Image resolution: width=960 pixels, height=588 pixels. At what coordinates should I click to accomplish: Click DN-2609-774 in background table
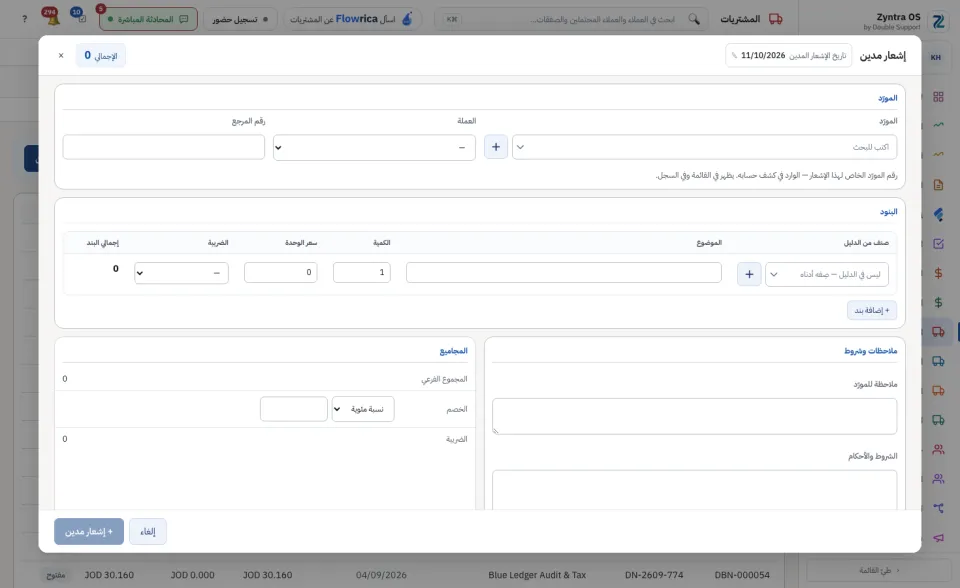[654, 575]
